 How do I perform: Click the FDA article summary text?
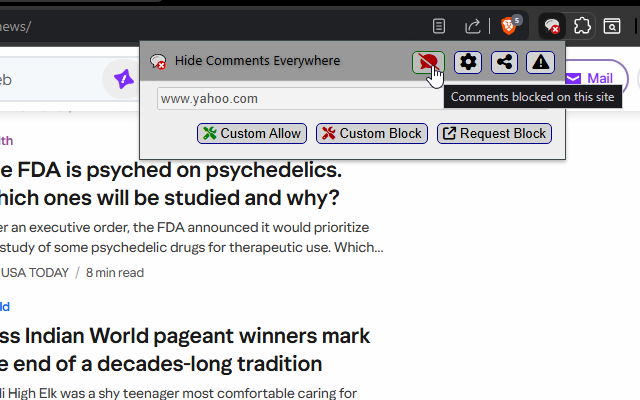(192, 237)
